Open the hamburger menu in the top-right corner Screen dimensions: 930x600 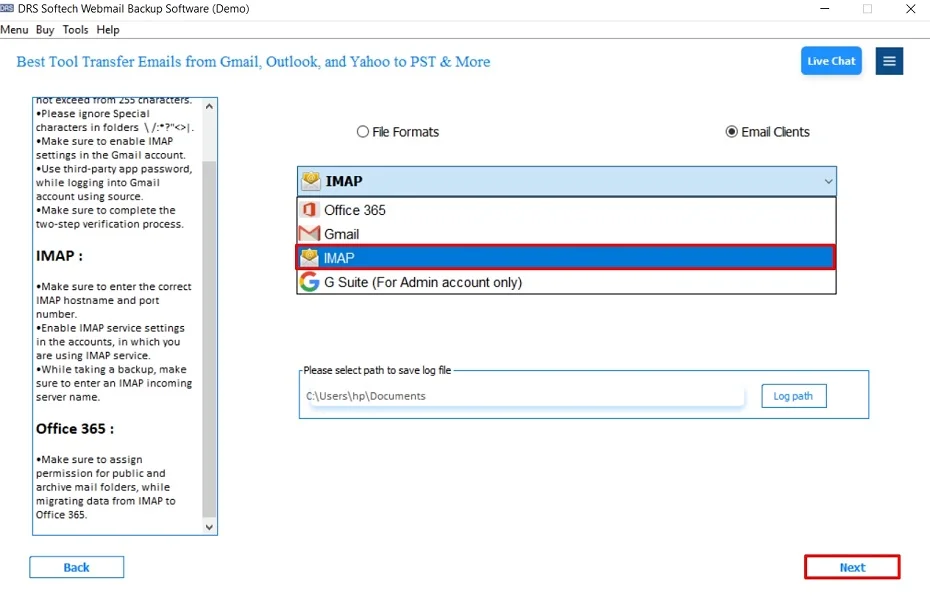[x=889, y=61]
